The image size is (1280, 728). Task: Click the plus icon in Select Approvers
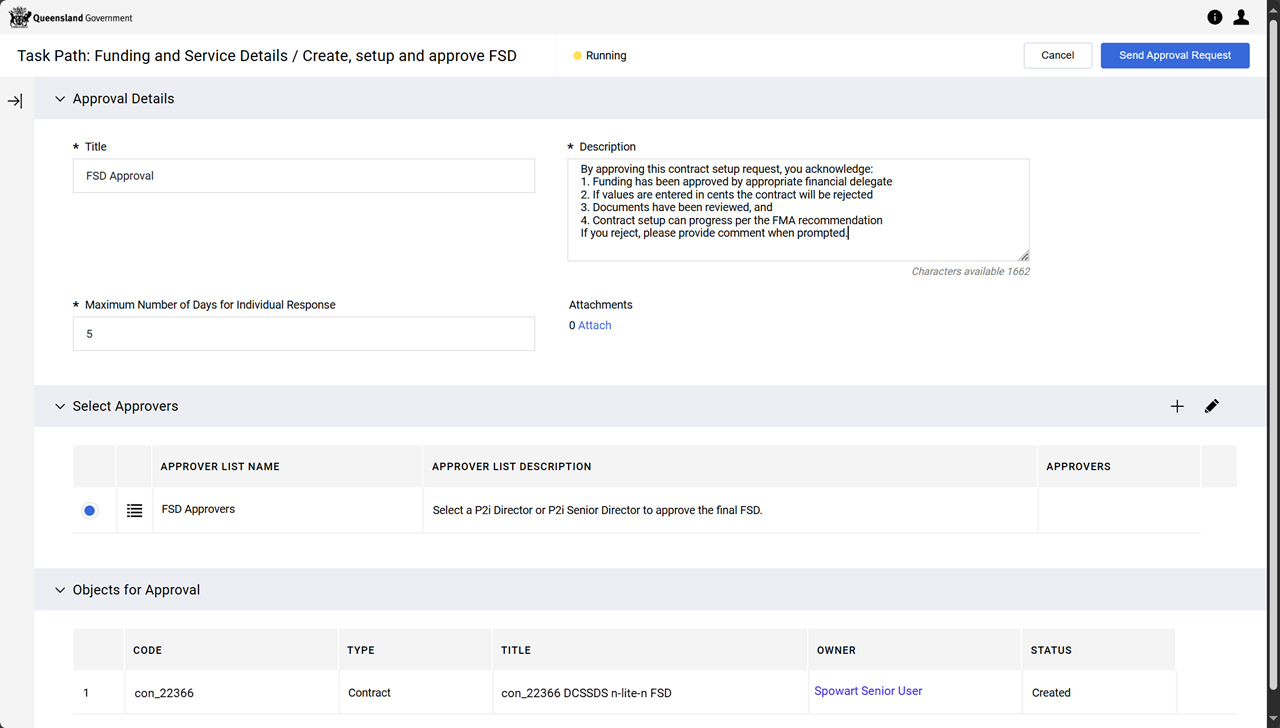point(1177,406)
